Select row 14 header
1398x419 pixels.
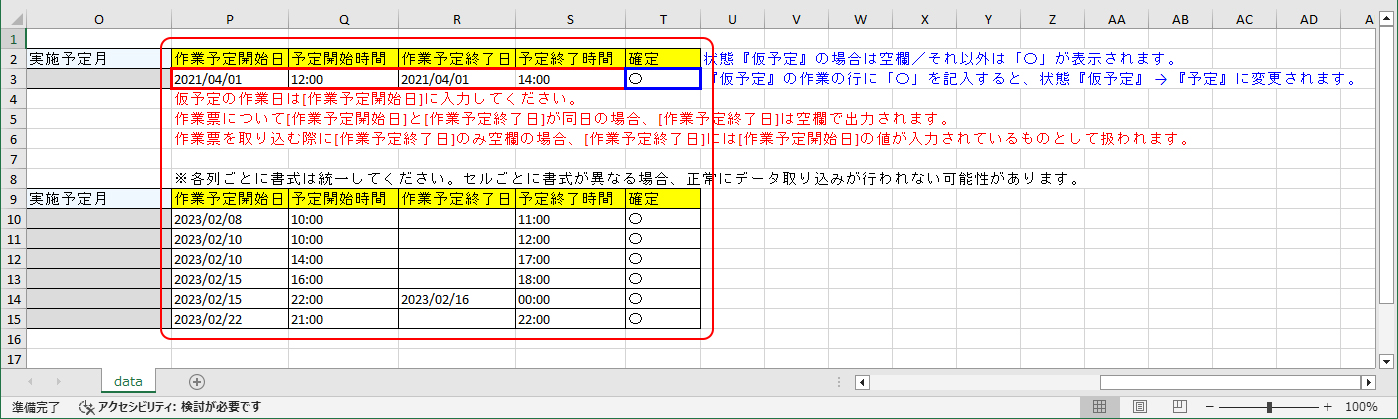tap(13, 299)
